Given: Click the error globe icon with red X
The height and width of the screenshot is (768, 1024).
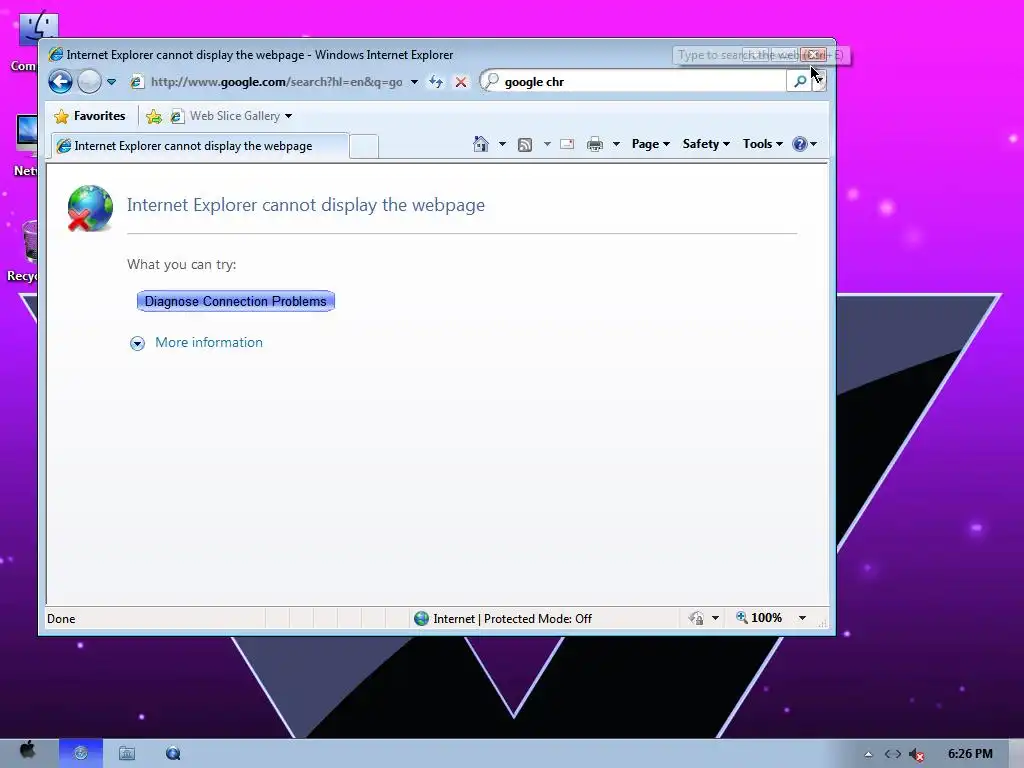Looking at the screenshot, I should 90,208.
